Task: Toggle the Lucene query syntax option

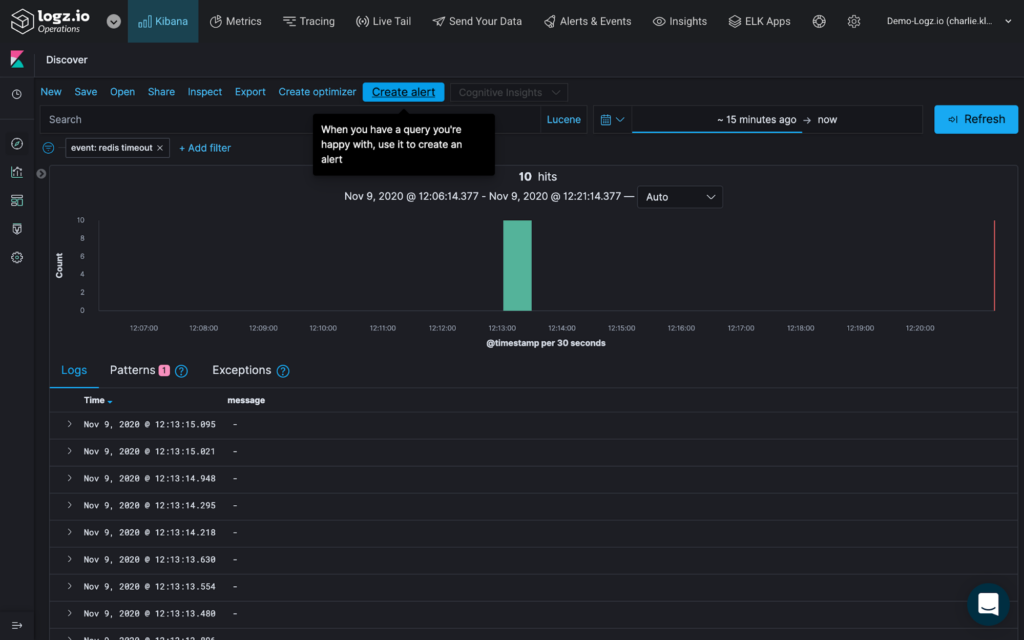Action: (563, 119)
